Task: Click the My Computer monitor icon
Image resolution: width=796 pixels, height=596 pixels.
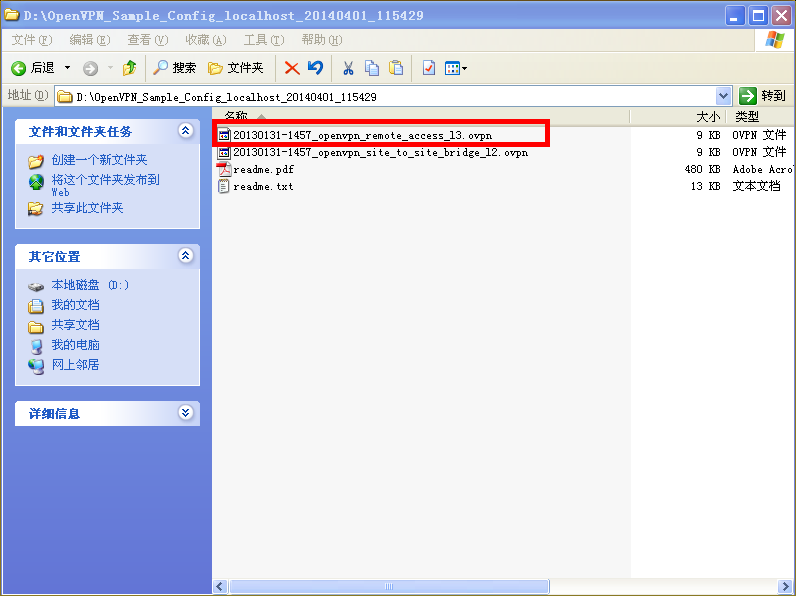Action: point(36,346)
